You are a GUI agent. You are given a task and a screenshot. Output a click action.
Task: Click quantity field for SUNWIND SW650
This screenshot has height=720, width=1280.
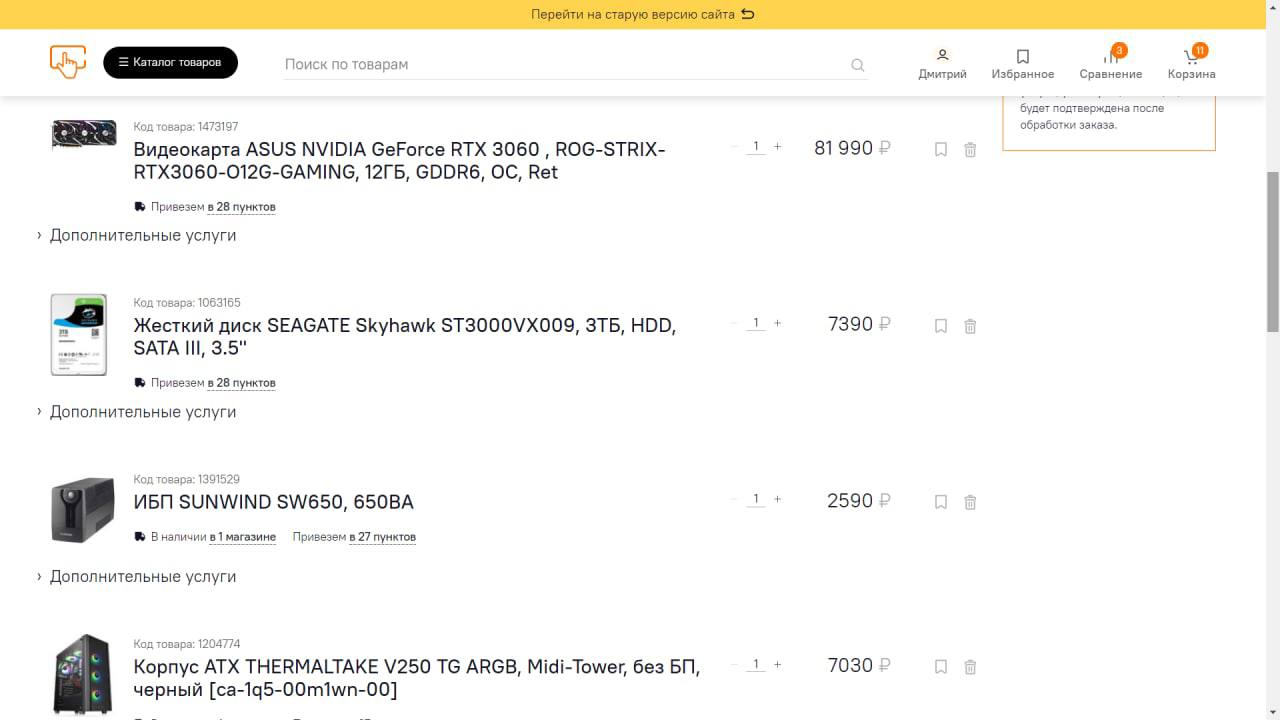[756, 499]
